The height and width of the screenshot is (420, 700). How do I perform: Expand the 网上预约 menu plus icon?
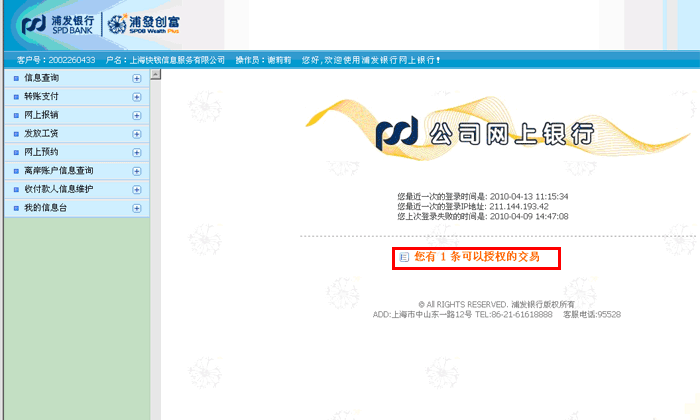(x=137, y=153)
